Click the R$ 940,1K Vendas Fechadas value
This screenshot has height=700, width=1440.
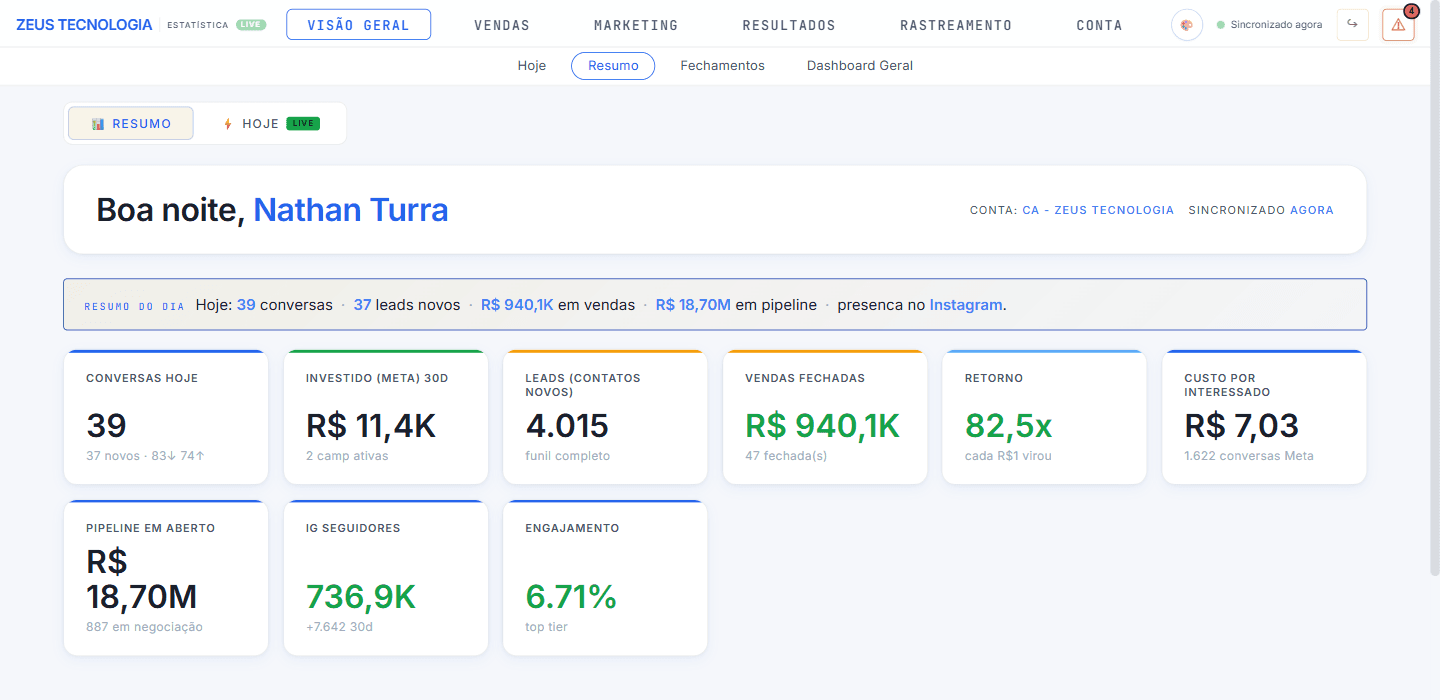point(823,426)
